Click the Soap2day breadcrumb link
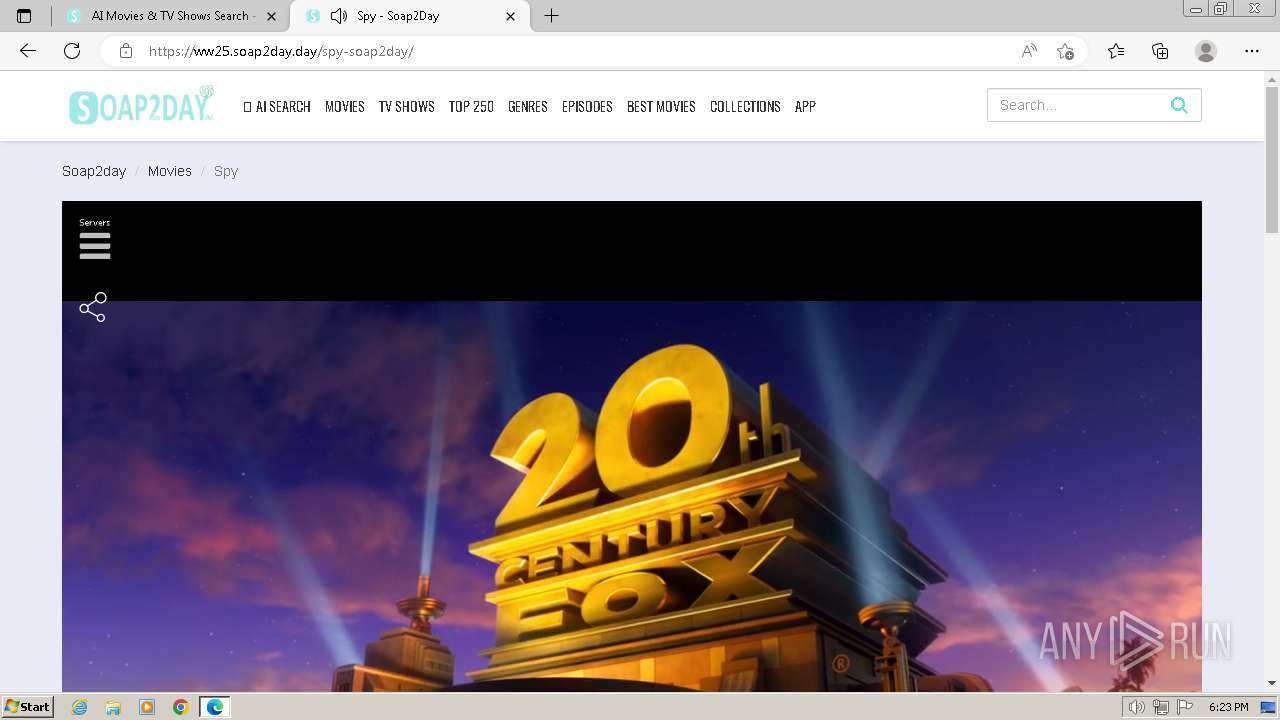 click(94, 171)
